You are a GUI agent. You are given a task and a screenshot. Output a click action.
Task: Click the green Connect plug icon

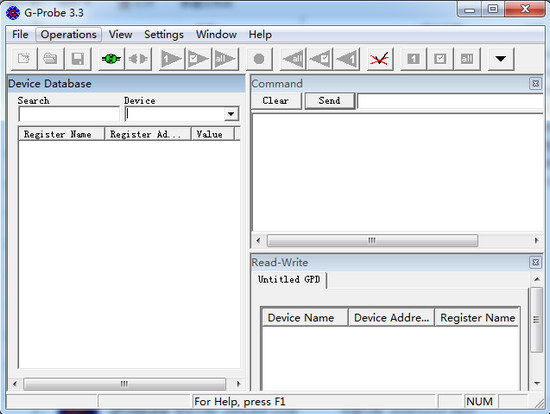111,59
